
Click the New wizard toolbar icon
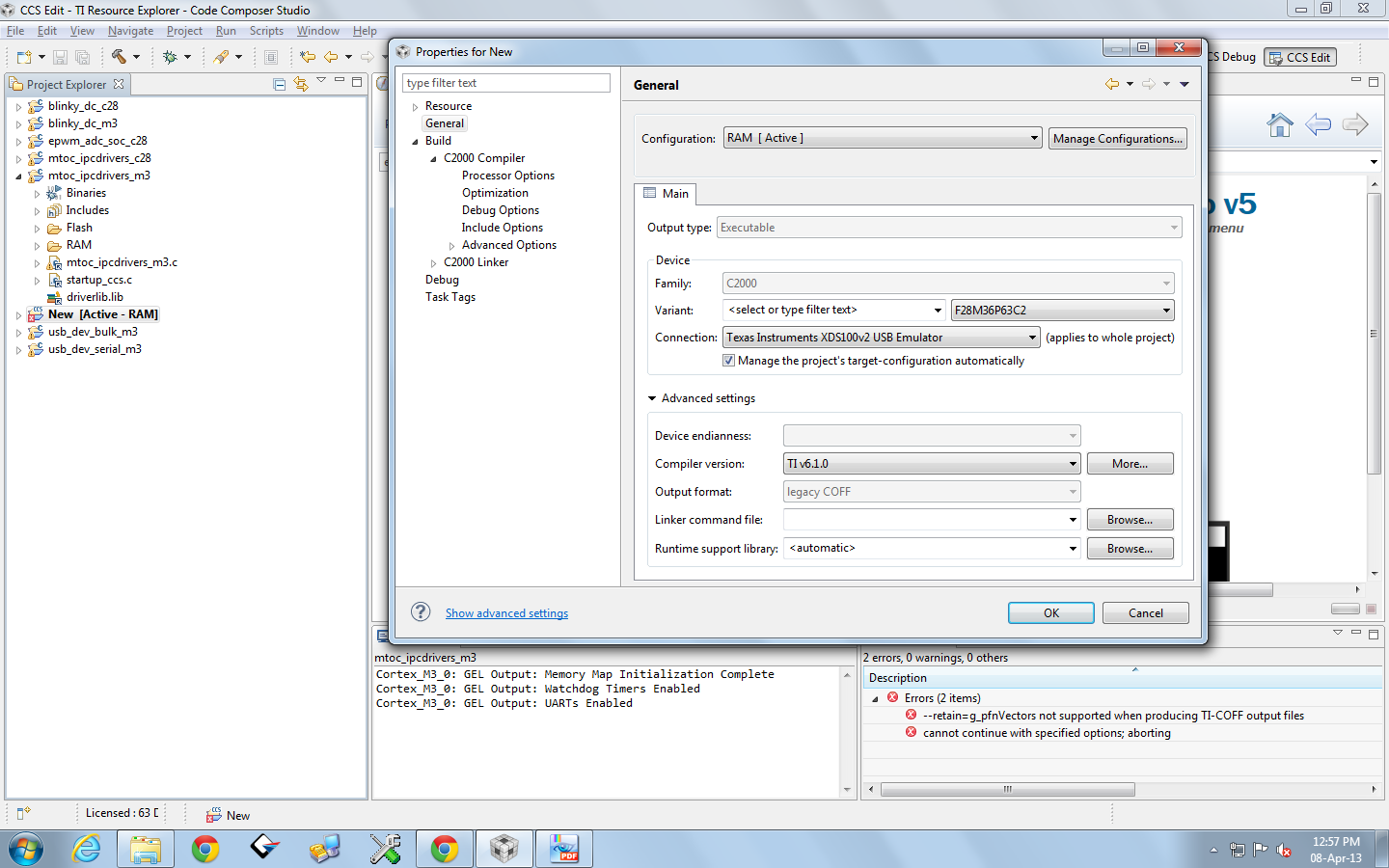pyautogui.click(x=24, y=57)
